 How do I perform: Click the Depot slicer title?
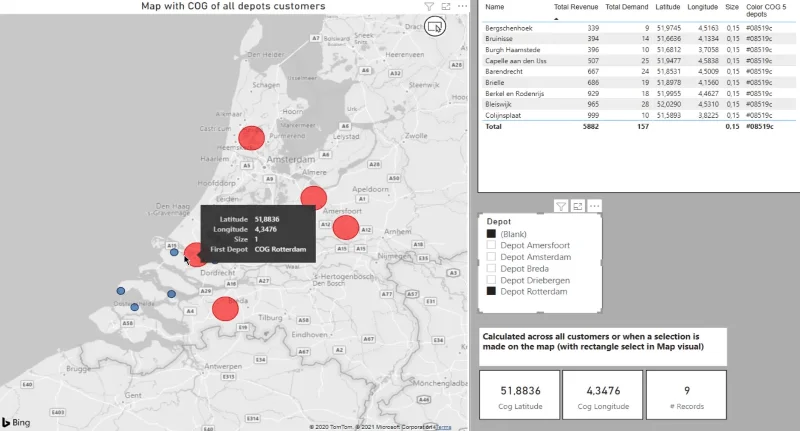[x=498, y=221]
